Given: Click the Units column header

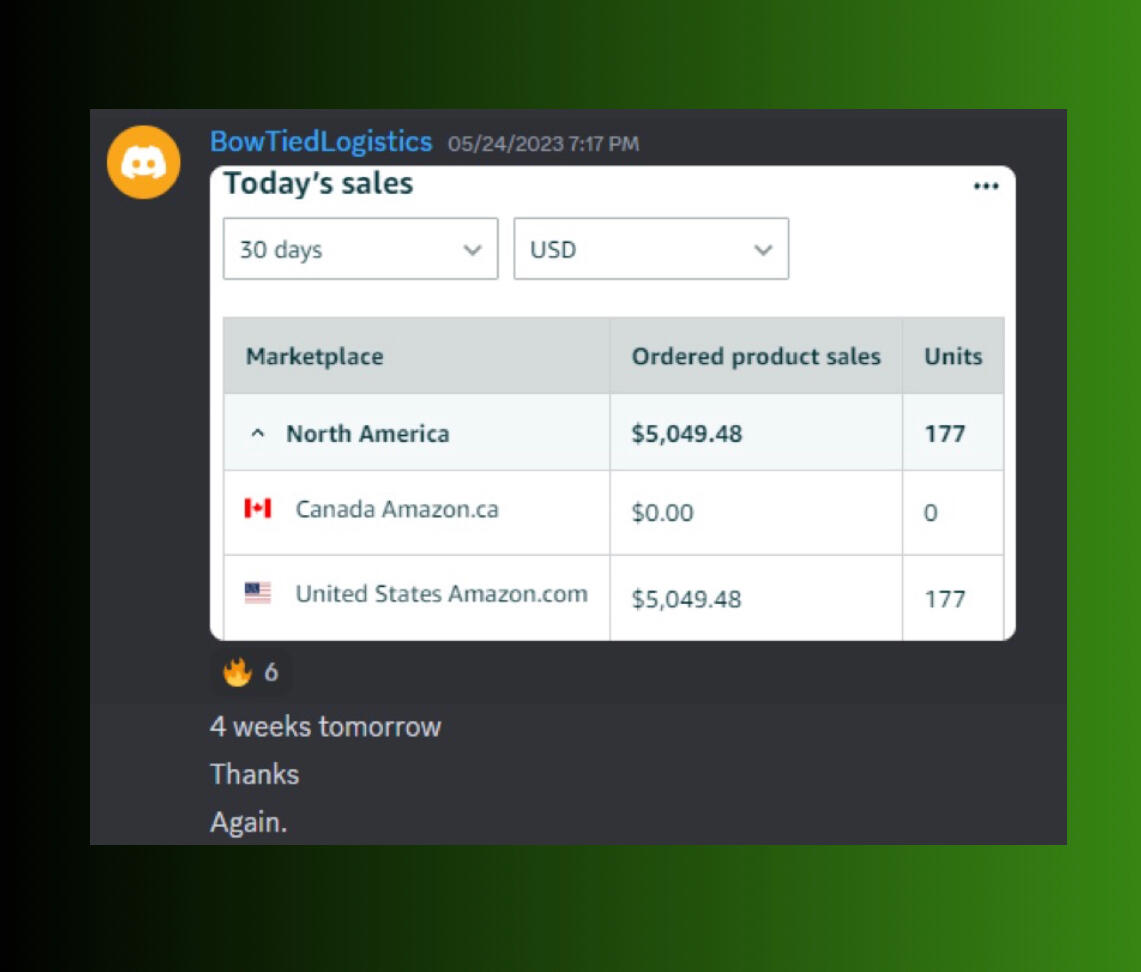Looking at the screenshot, I should coord(953,357).
